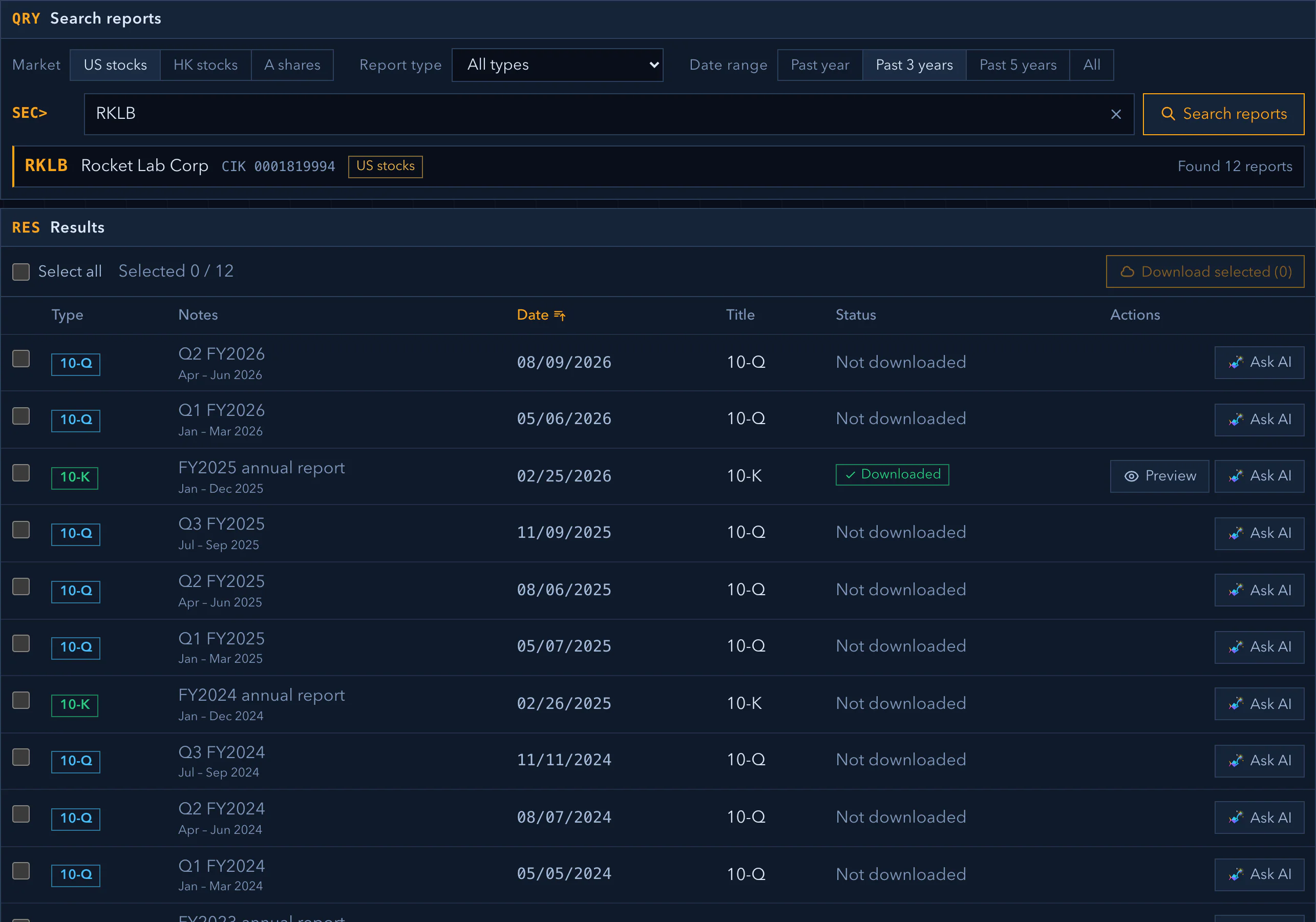Switch market to HK stocks
This screenshot has width=1316, height=922.
pos(206,65)
